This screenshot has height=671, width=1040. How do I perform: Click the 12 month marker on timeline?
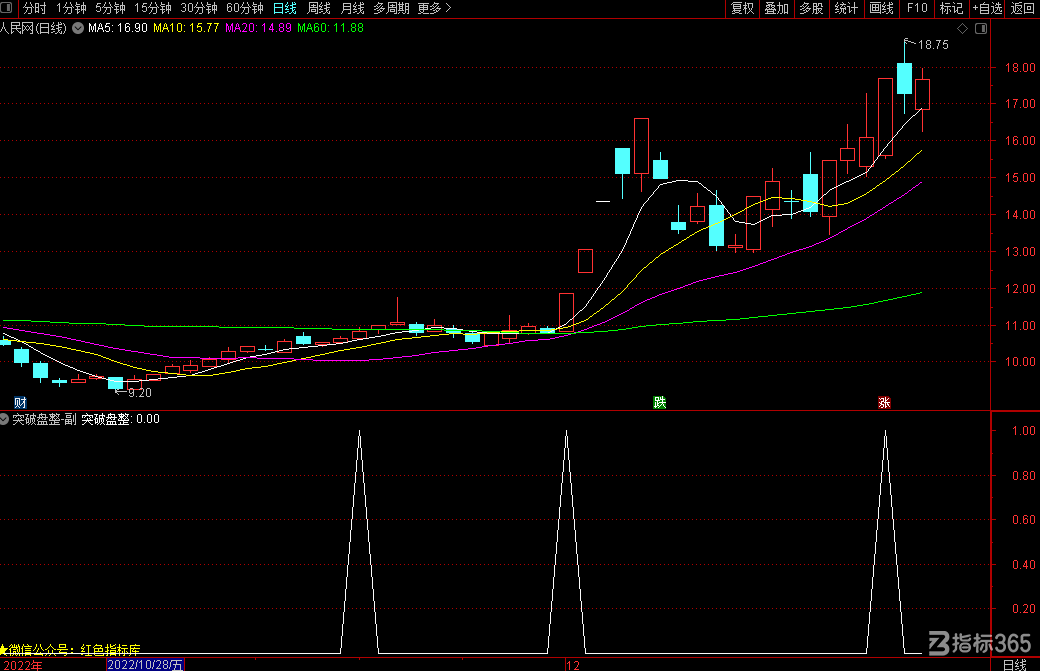573,665
